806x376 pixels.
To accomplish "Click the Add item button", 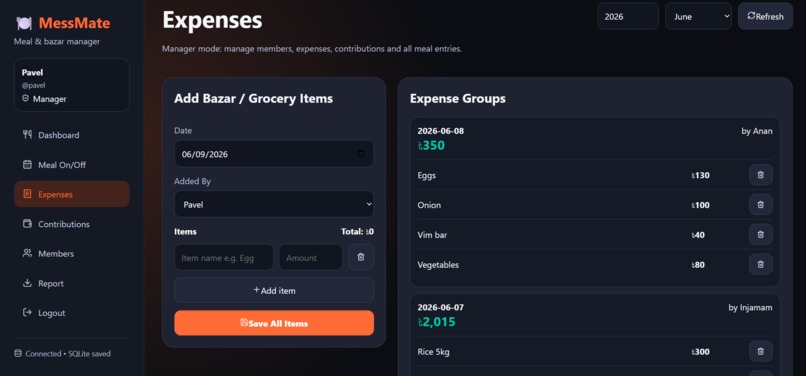I will click(x=274, y=290).
